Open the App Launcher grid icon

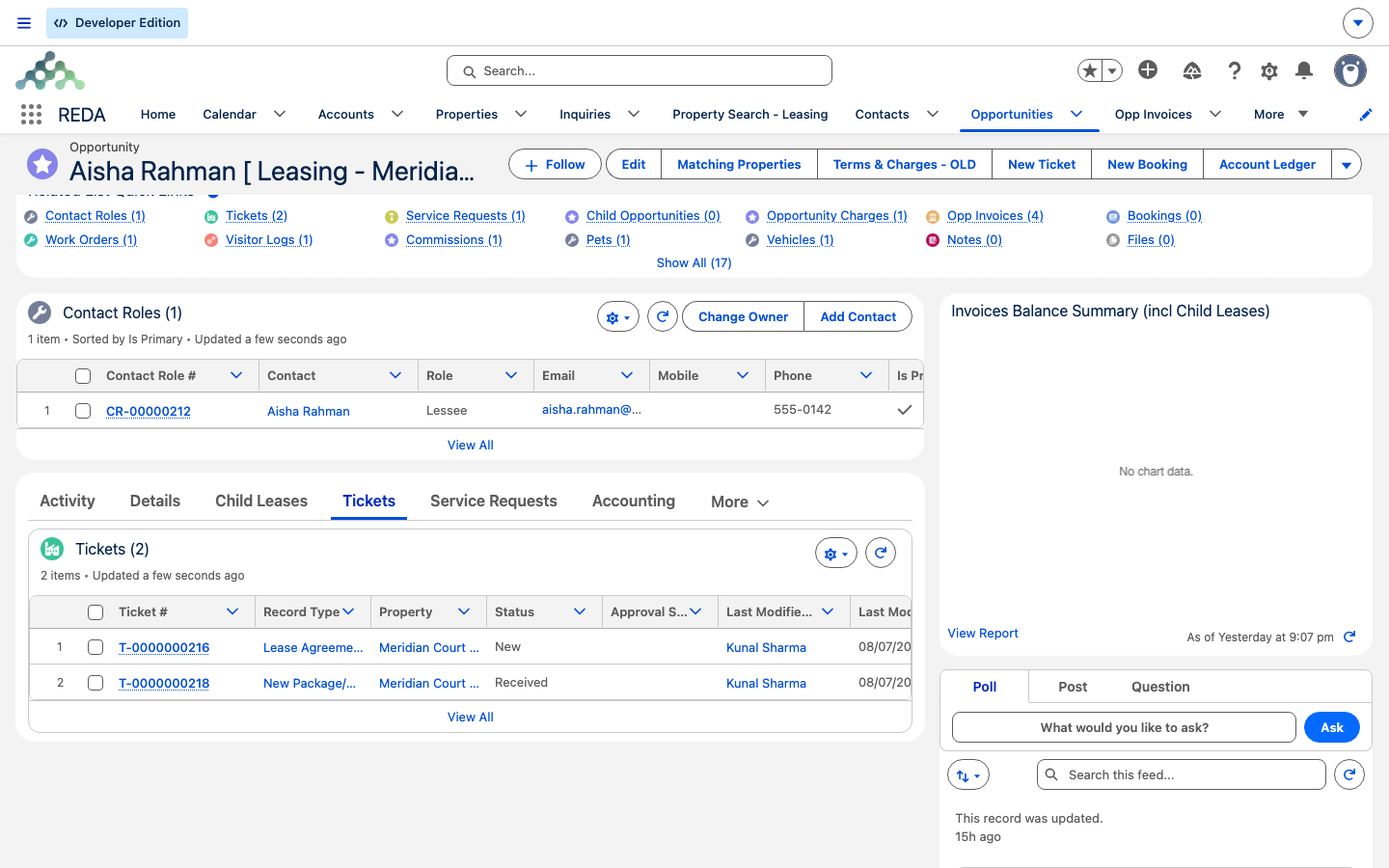tap(31, 115)
